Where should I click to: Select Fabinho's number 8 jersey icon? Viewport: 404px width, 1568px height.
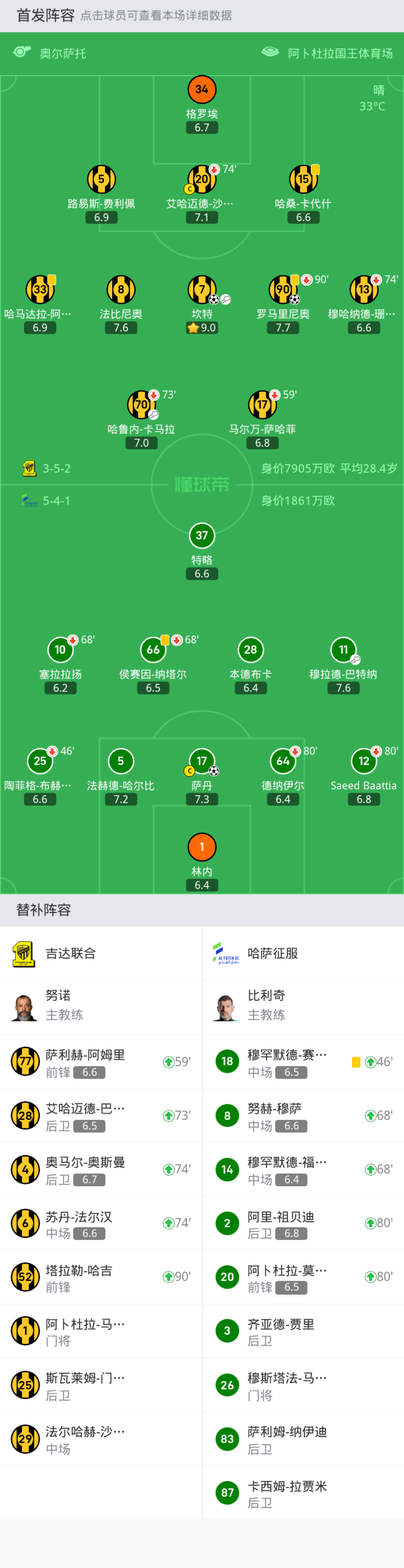(121, 289)
